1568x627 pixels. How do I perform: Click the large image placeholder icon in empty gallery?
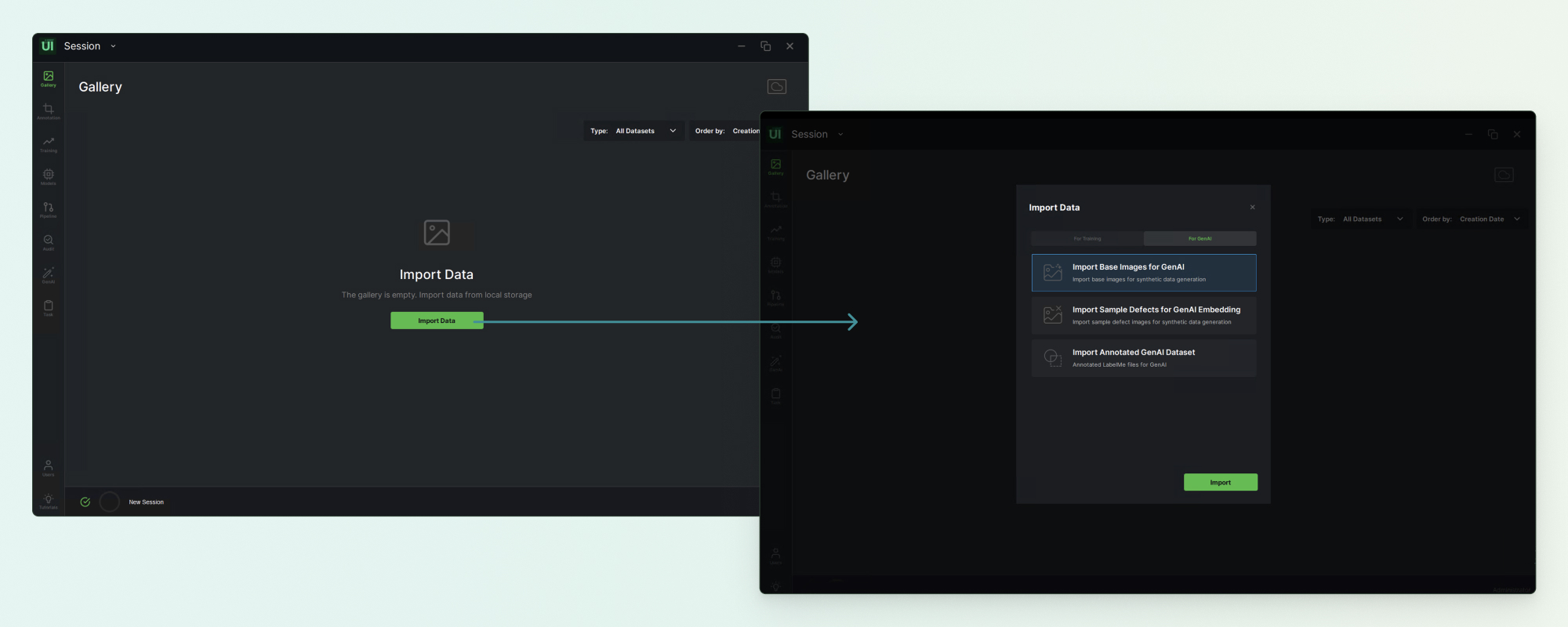click(x=437, y=233)
